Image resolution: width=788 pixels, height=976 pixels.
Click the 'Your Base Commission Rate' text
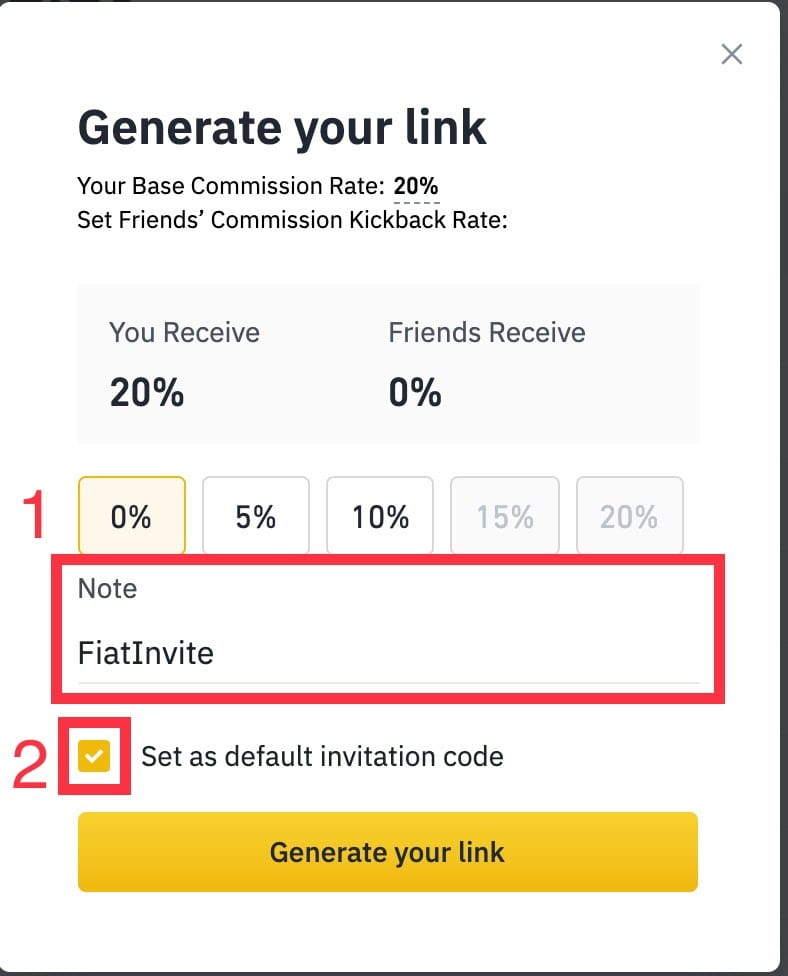[231, 186]
